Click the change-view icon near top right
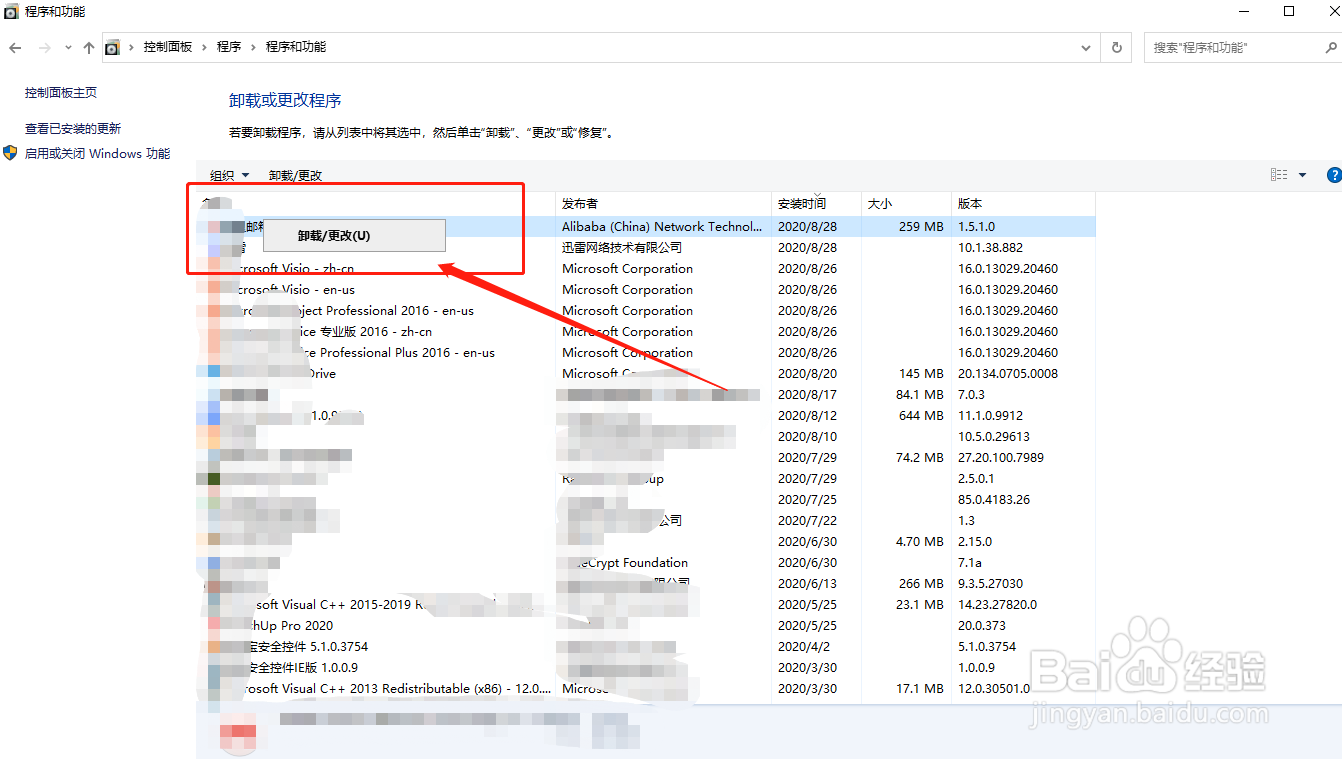Viewport: 1342px width, 759px height. pyautogui.click(x=1279, y=173)
